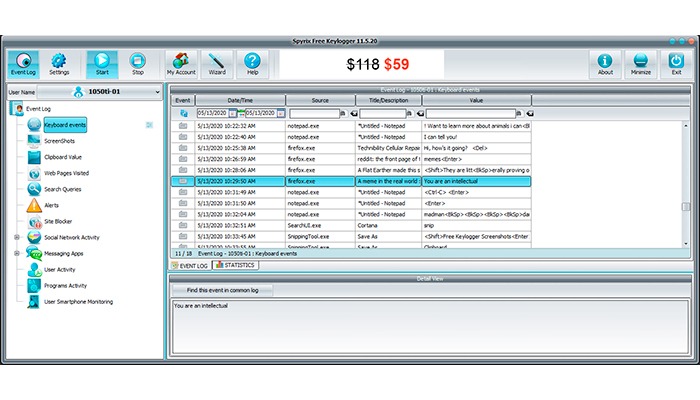Screen dimensions: 700x400
Task: Open Programs Activity in the sidebar
Action: pyautogui.click(x=65, y=286)
